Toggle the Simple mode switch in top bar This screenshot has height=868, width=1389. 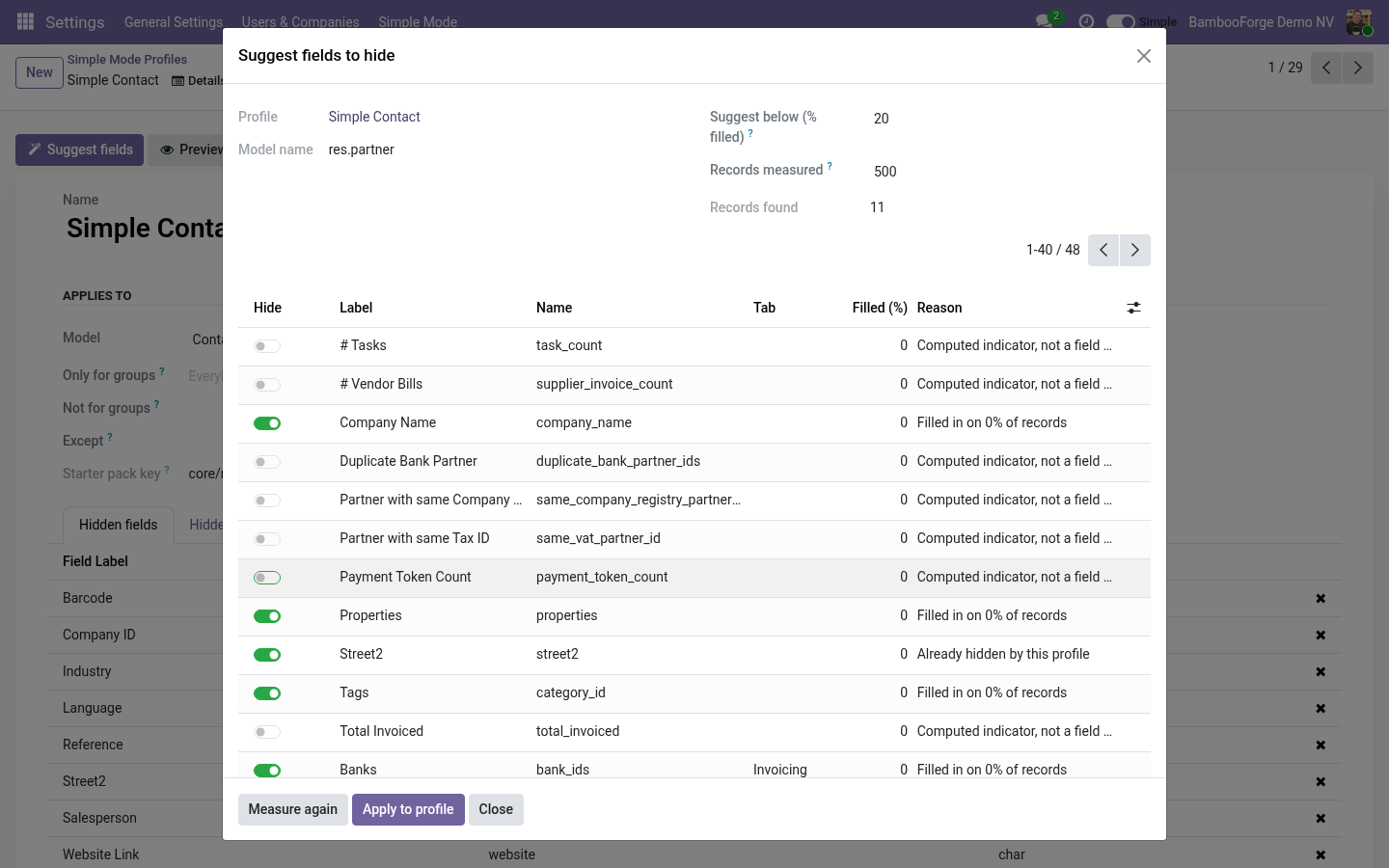tap(1120, 21)
